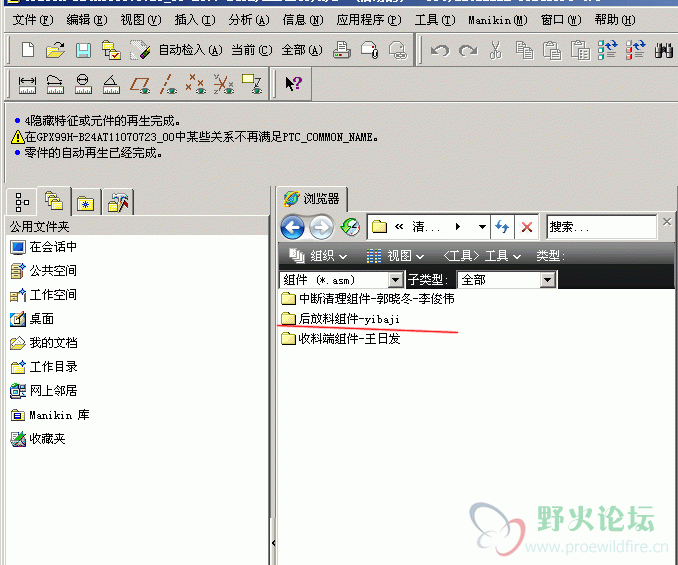Click the 全部(A) toolbar button
678x565 pixels.
302,50
